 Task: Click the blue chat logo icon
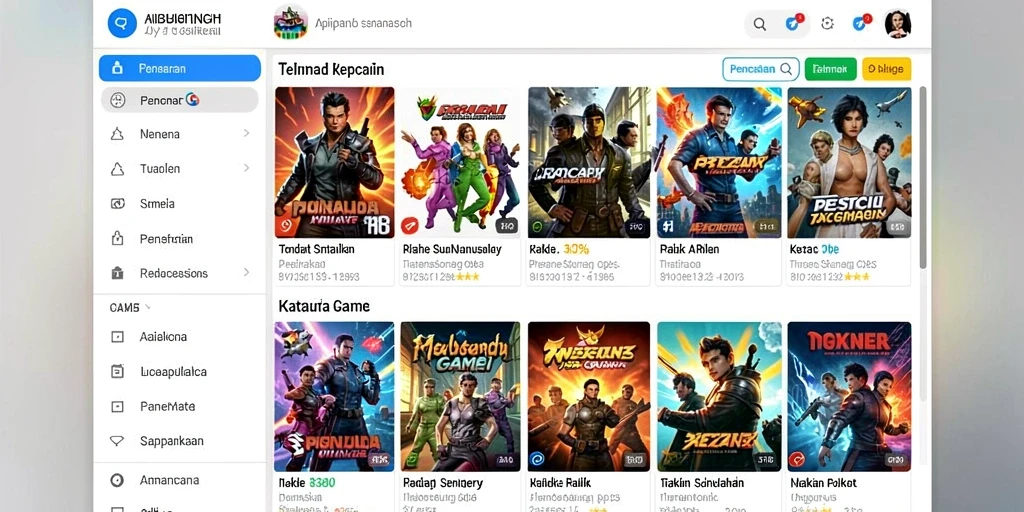[x=122, y=24]
